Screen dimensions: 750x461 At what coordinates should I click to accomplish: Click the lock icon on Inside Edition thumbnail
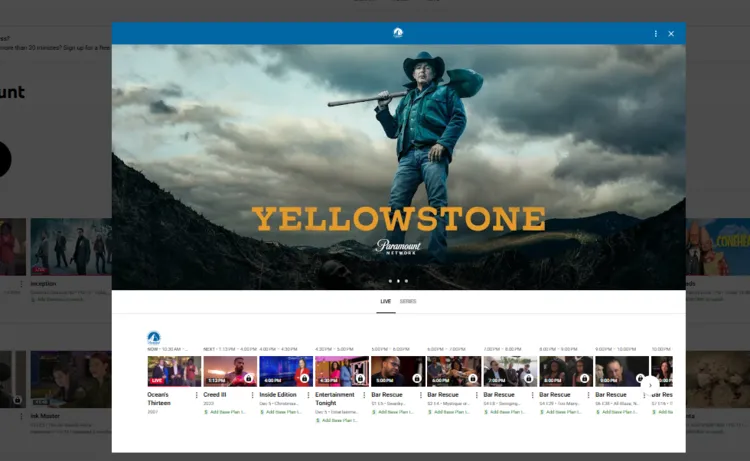pyautogui.click(x=305, y=379)
